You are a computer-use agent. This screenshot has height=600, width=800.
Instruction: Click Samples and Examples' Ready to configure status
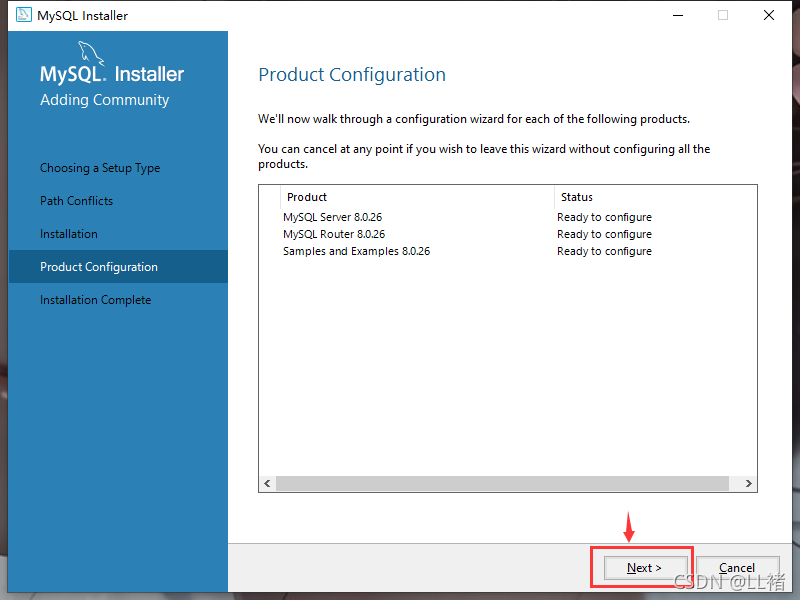[x=605, y=251]
